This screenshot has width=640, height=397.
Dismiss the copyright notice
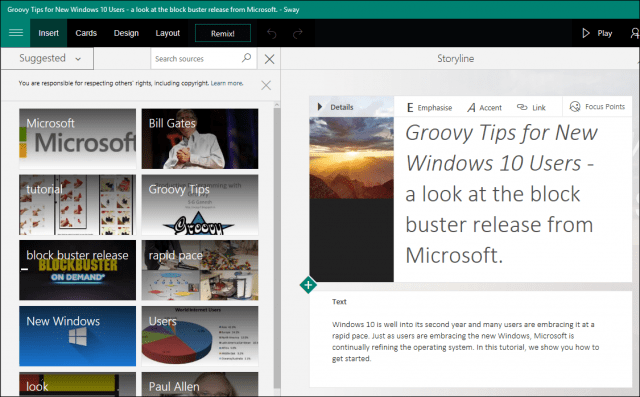(x=266, y=85)
